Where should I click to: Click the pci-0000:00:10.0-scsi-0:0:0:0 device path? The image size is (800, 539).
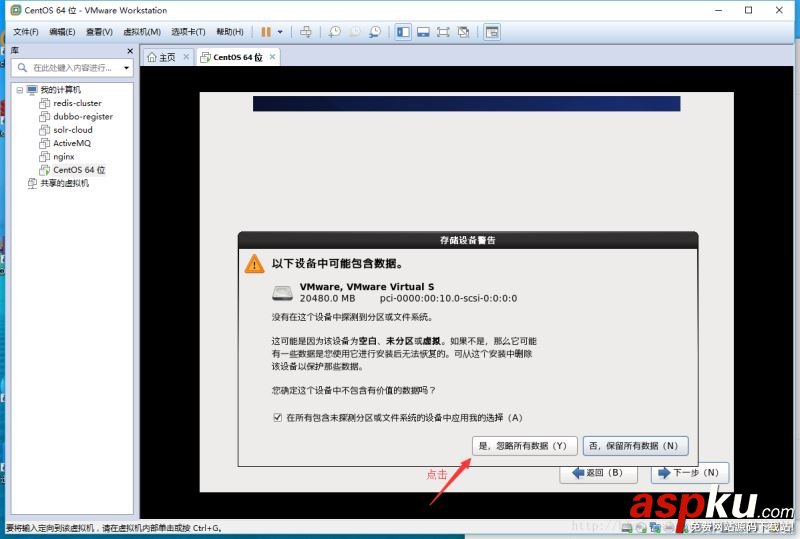(x=448, y=298)
